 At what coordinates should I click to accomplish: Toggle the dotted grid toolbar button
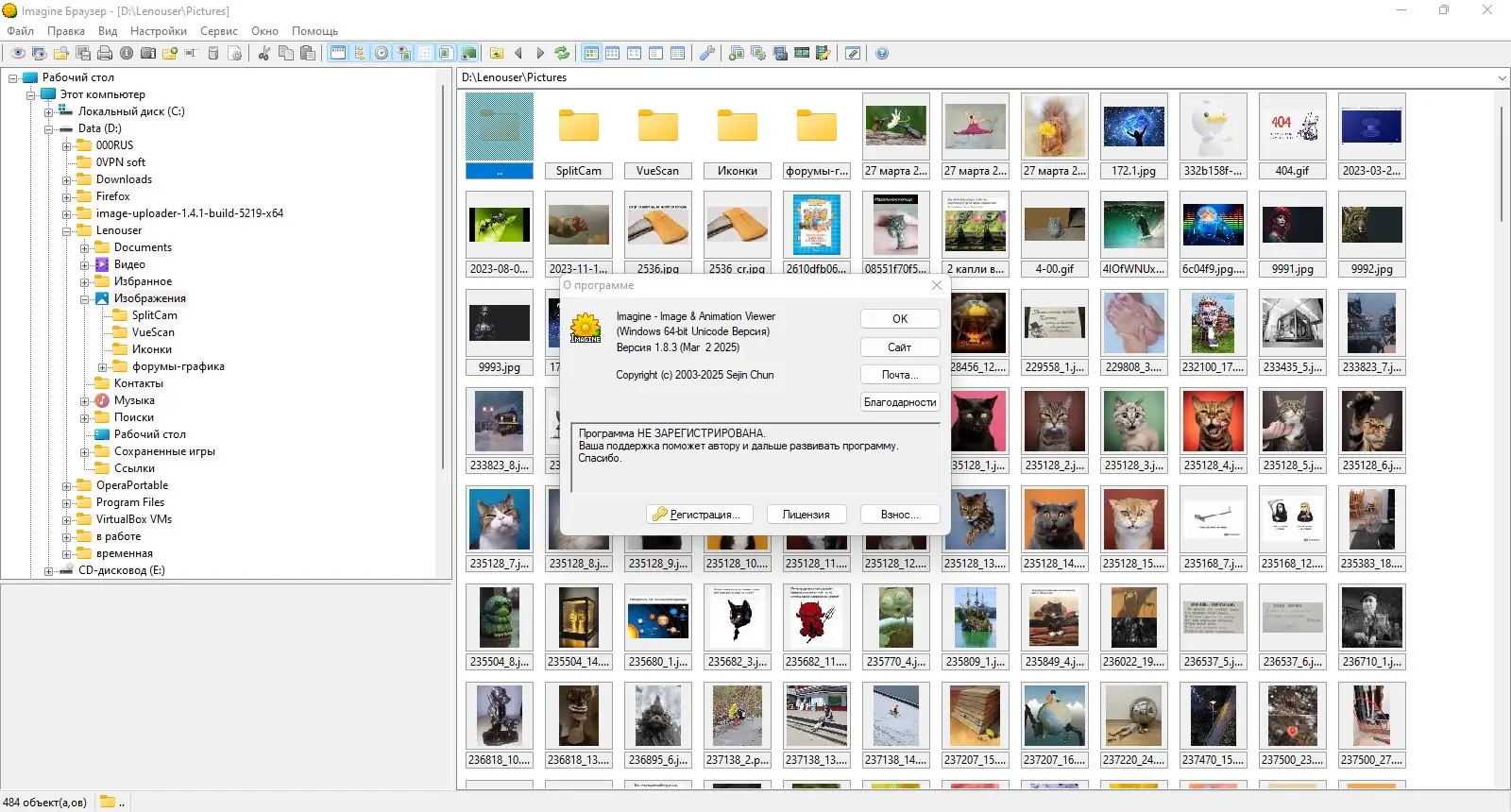tap(425, 54)
